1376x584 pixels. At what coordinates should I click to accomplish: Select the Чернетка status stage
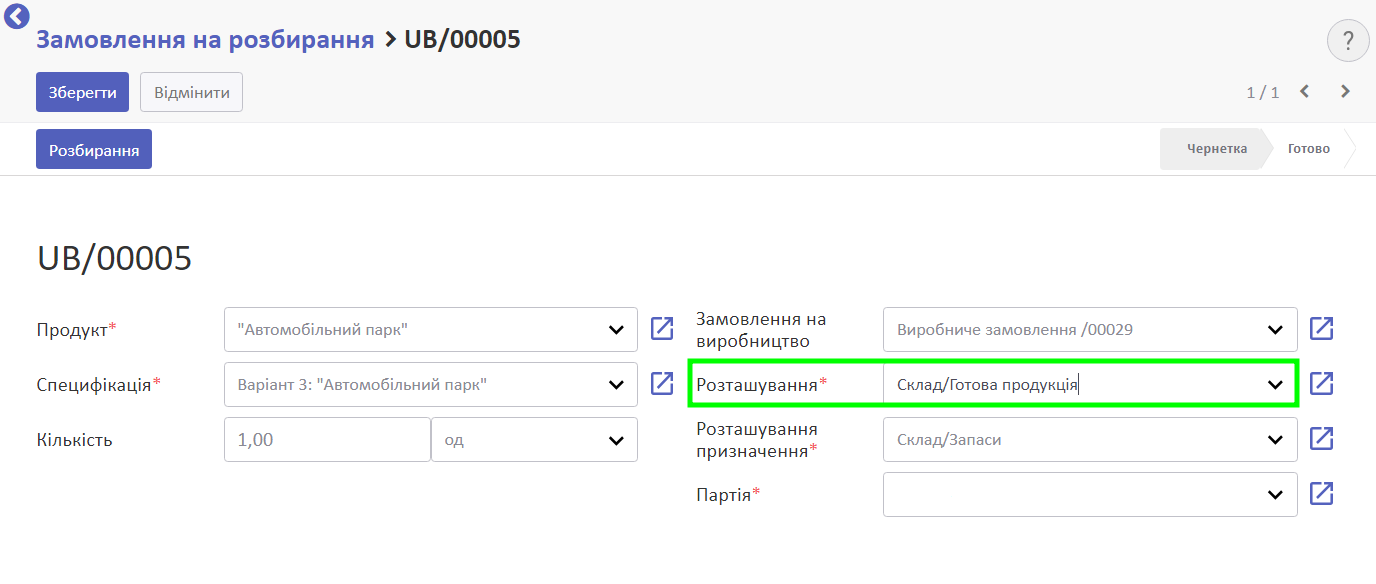point(1216,149)
